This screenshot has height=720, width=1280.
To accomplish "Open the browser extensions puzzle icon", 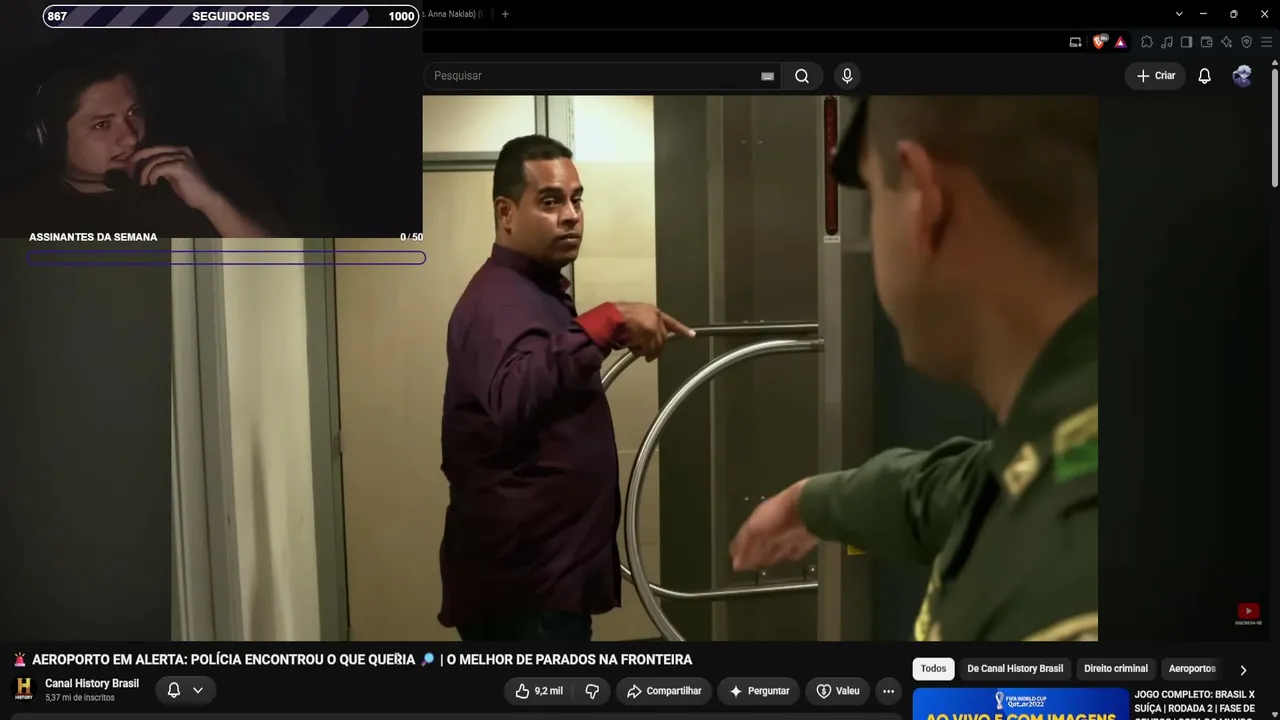I will [x=1147, y=42].
